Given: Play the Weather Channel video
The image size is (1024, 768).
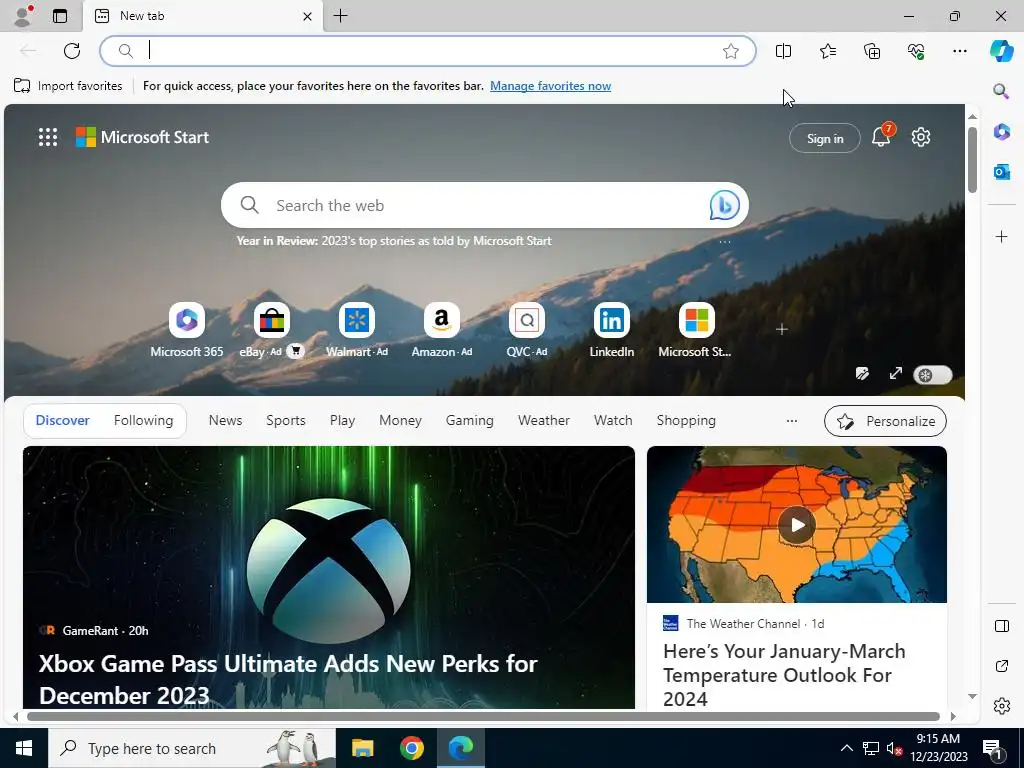Looking at the screenshot, I should [x=797, y=524].
